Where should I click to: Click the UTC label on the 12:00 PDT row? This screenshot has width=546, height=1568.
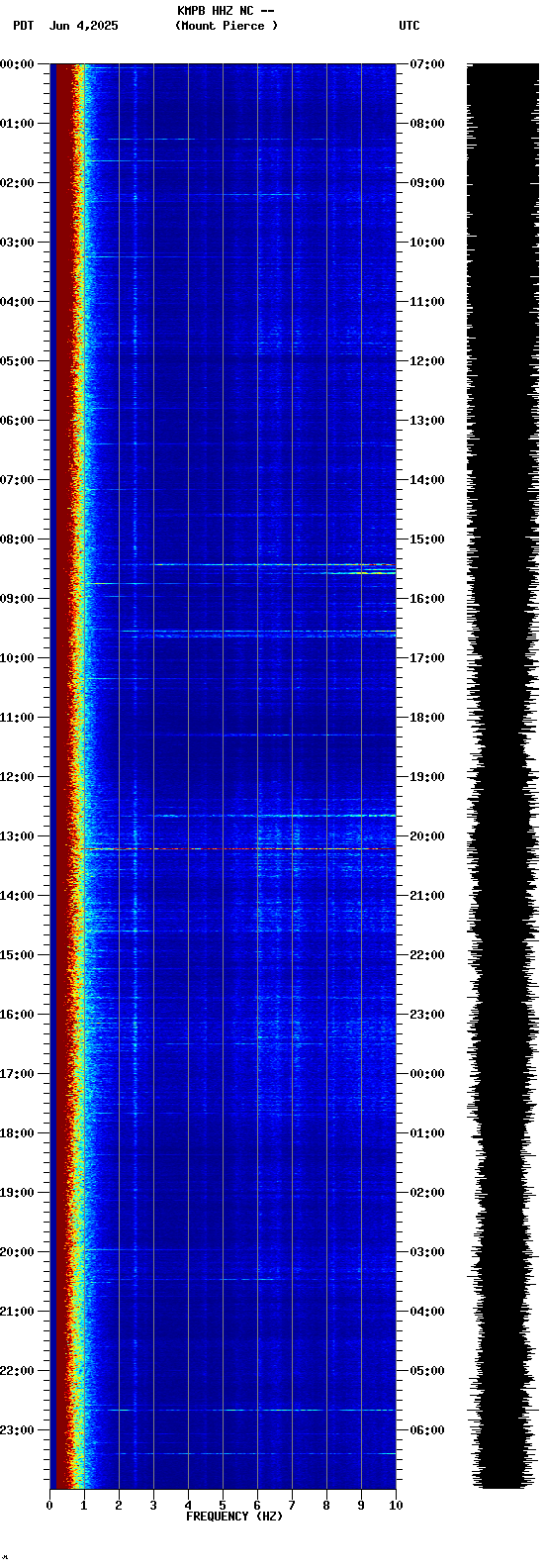coord(426,777)
